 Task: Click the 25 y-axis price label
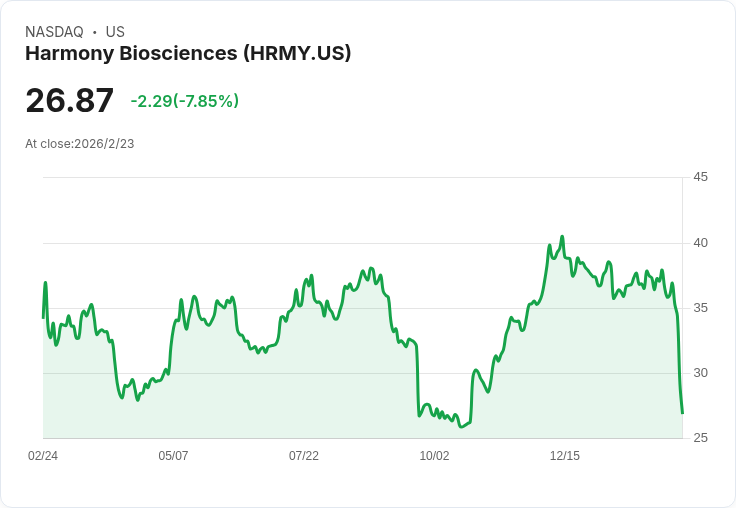tap(701, 438)
